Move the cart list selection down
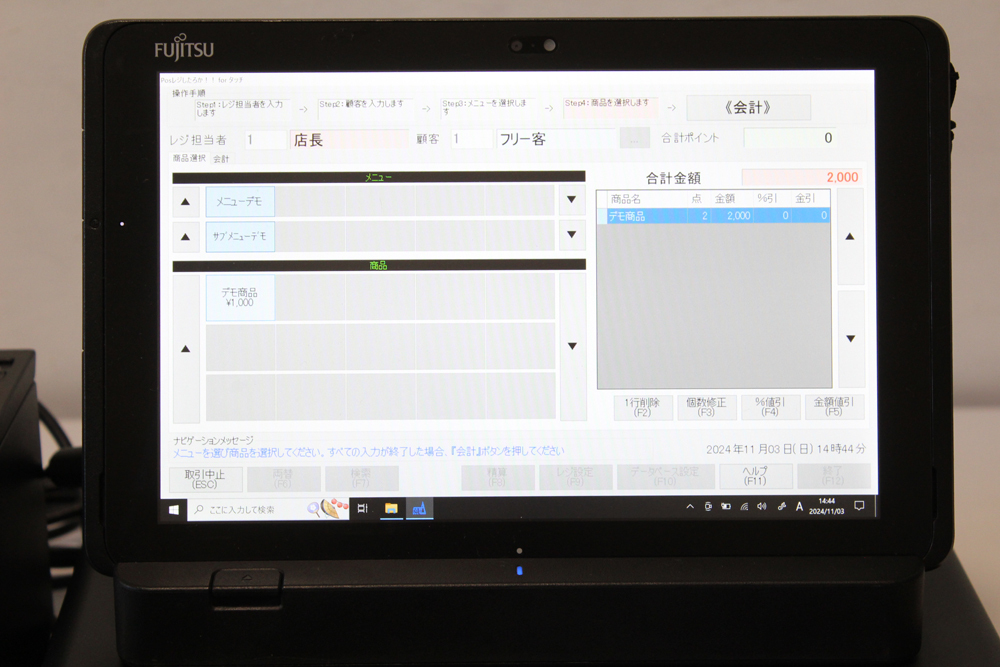 [x=851, y=339]
